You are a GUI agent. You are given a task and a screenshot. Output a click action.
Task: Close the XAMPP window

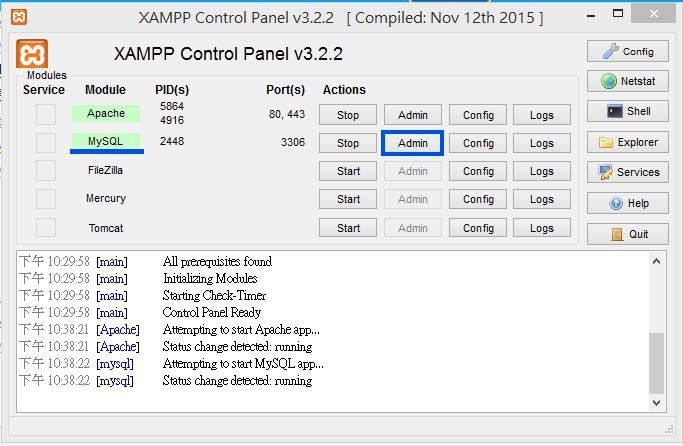653,14
